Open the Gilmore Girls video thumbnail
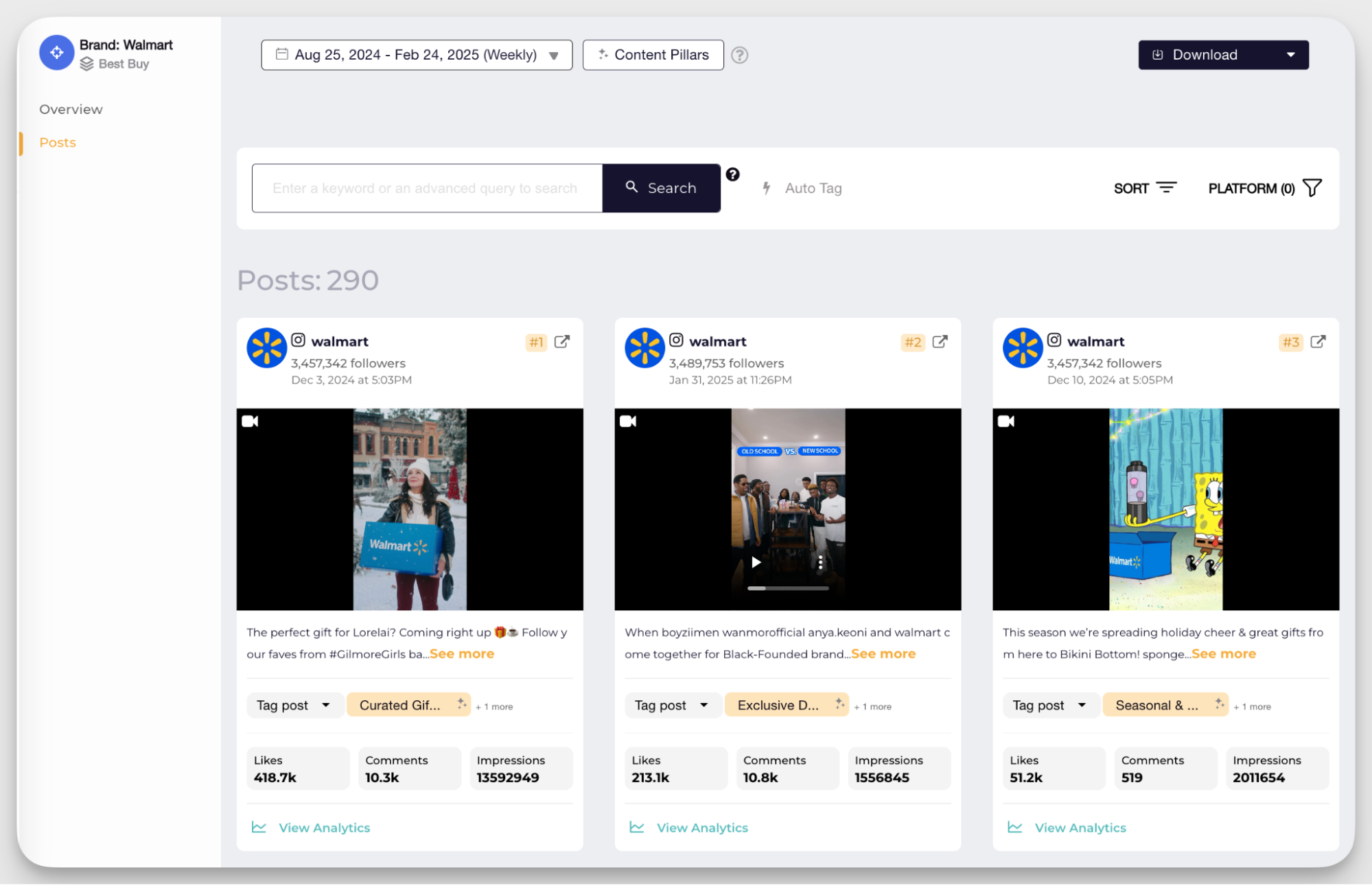The image size is (1372, 885). point(410,509)
